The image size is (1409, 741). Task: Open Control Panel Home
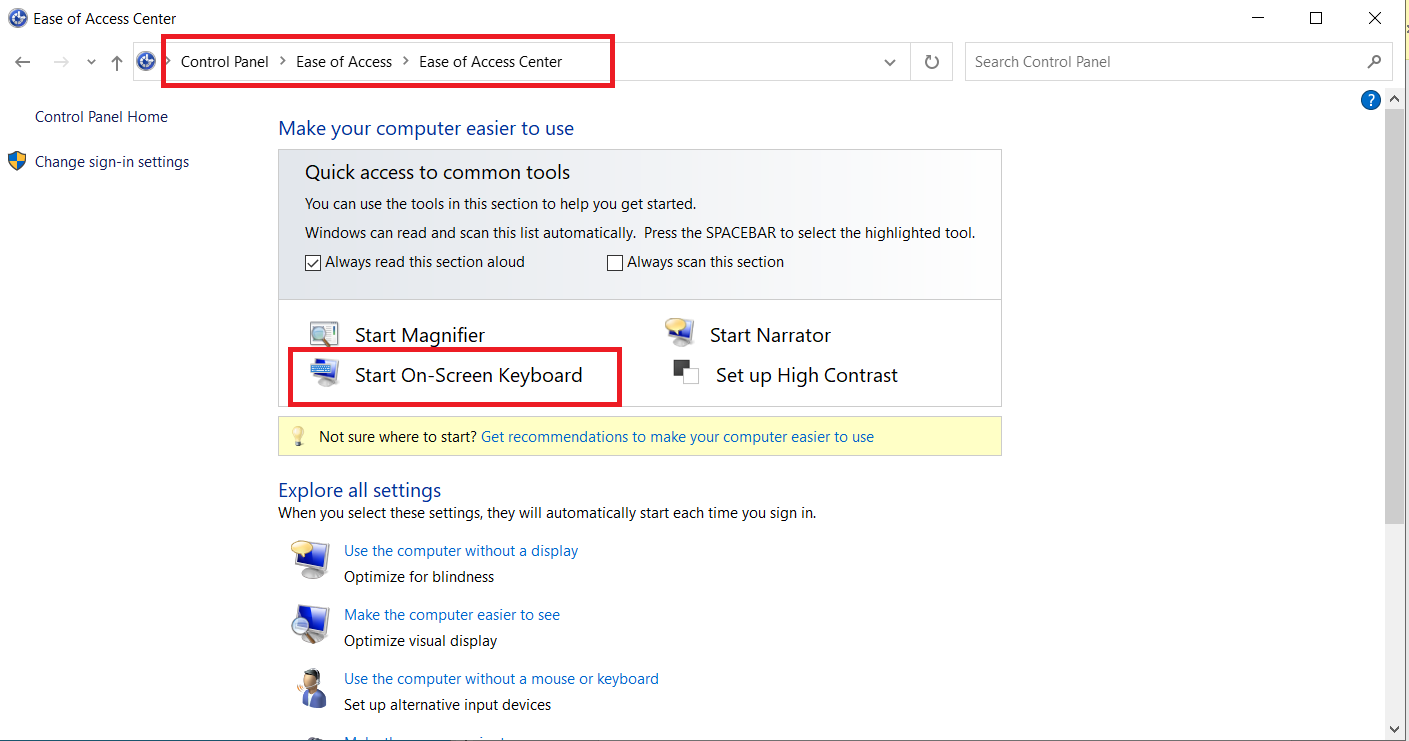[x=101, y=117]
